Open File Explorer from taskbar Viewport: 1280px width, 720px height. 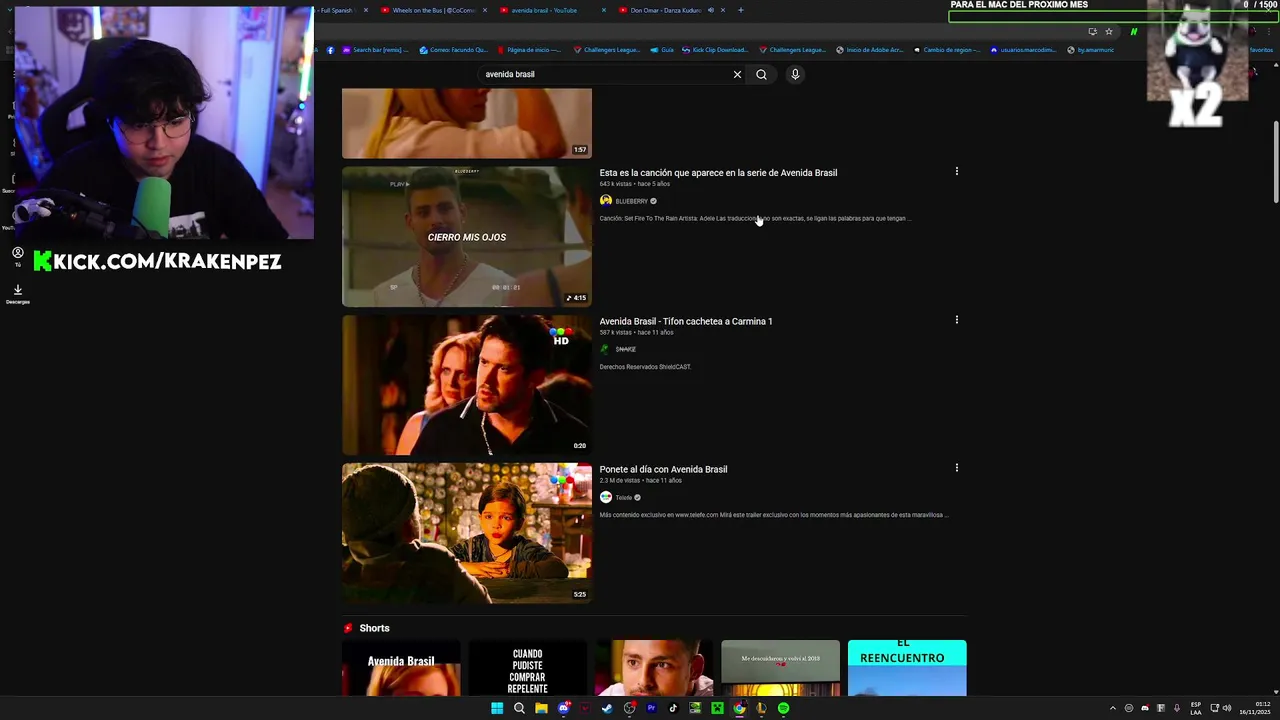click(x=541, y=708)
